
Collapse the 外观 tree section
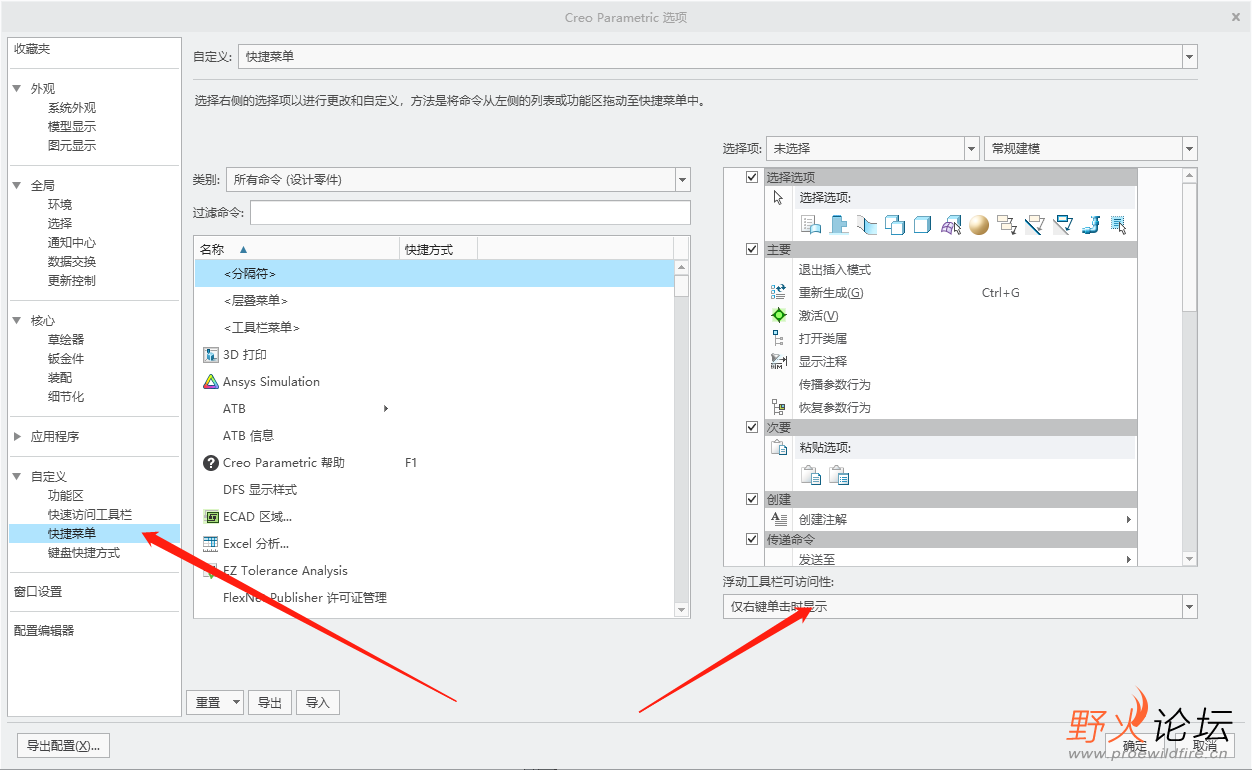[17, 88]
